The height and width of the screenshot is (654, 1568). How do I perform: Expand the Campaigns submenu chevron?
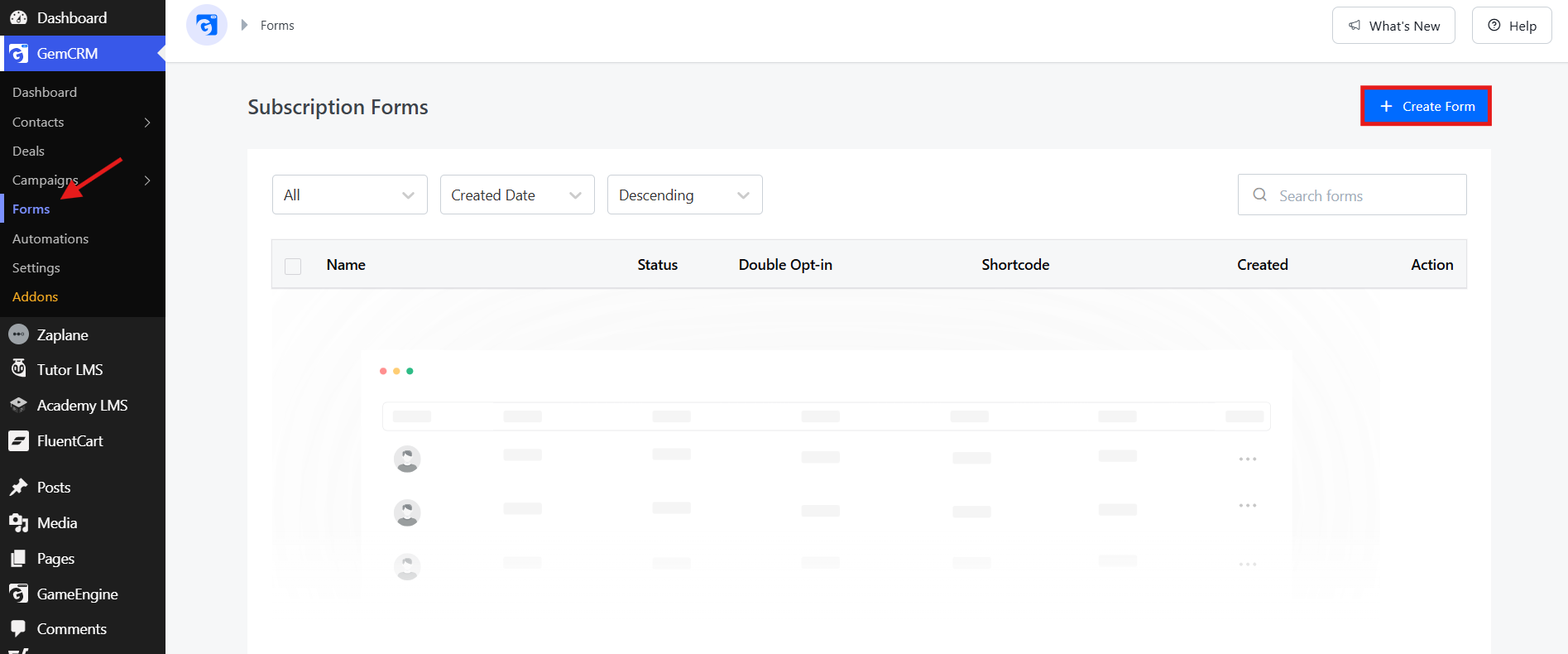147,180
